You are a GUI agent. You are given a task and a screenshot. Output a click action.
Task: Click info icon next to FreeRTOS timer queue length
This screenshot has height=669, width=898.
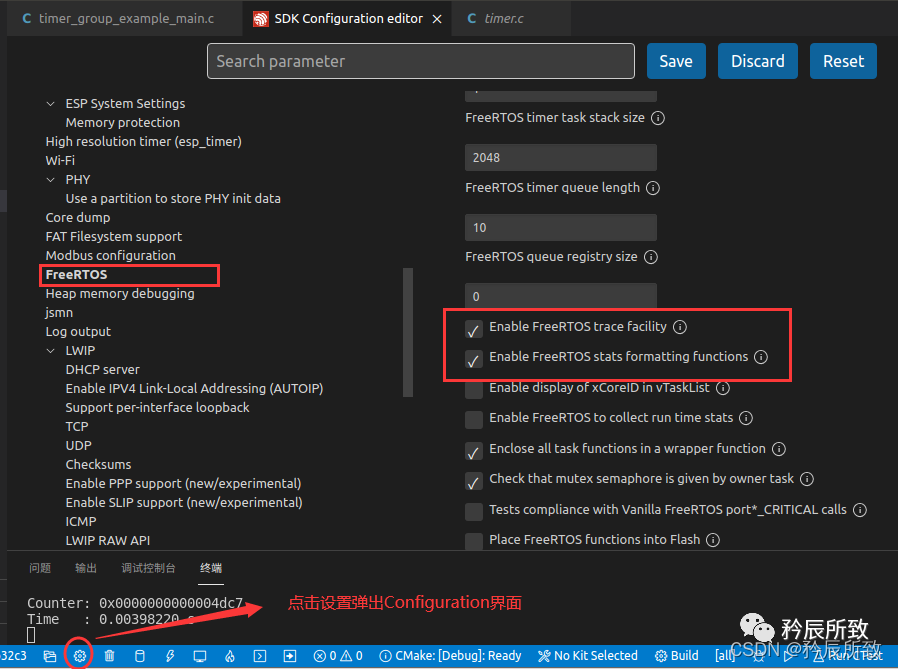click(652, 188)
